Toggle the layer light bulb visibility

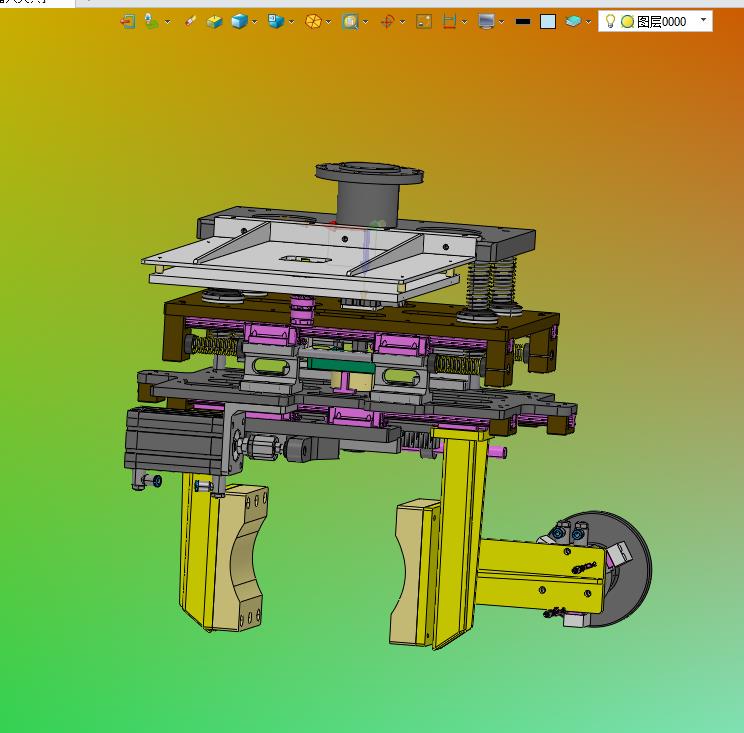point(610,21)
